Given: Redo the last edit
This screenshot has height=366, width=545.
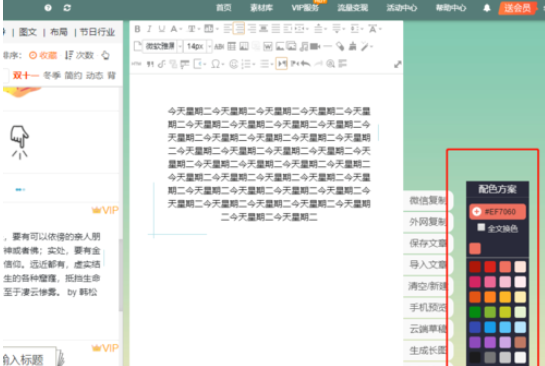Looking at the screenshot, I should [x=318, y=64].
